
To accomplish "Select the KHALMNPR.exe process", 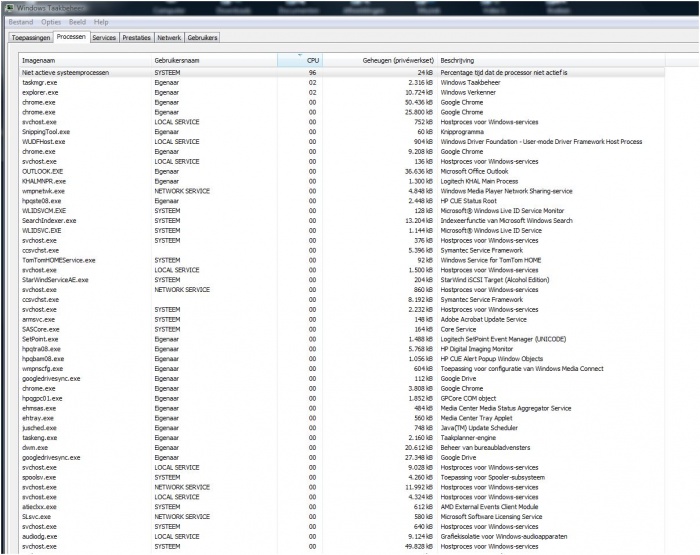I will [x=342, y=181].
